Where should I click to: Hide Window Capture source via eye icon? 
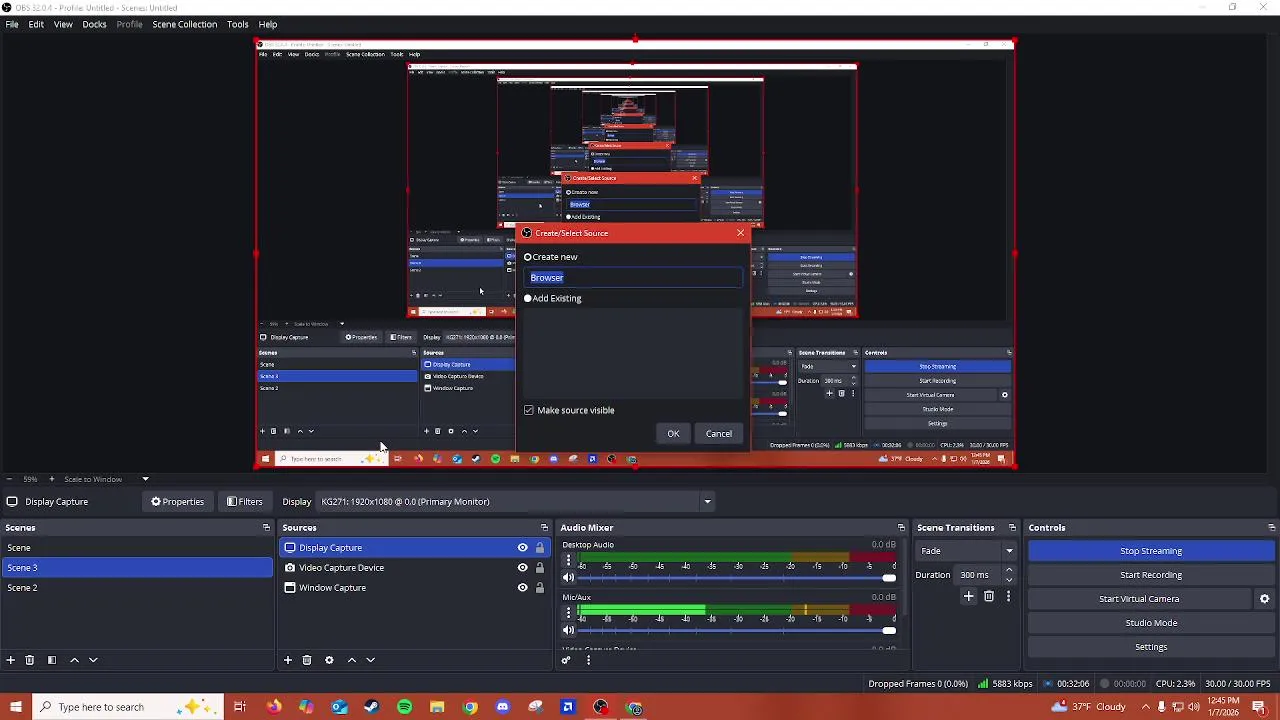point(522,588)
